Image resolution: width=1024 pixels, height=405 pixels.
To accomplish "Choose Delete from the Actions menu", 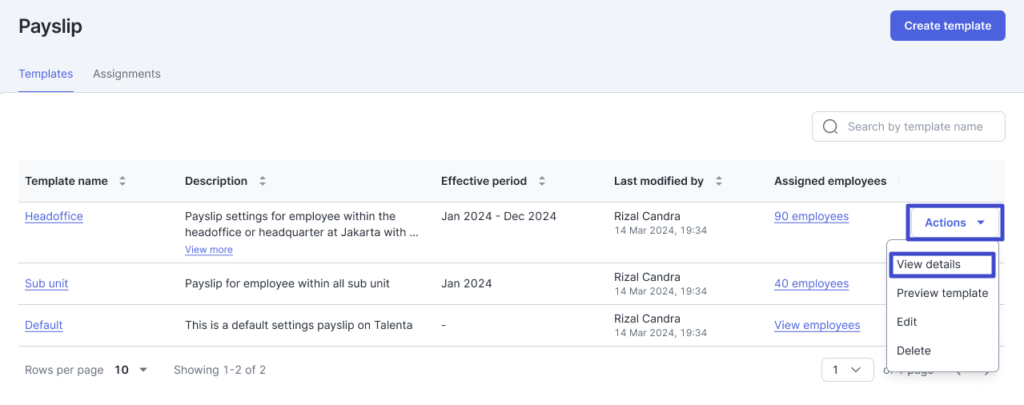I will coord(914,351).
